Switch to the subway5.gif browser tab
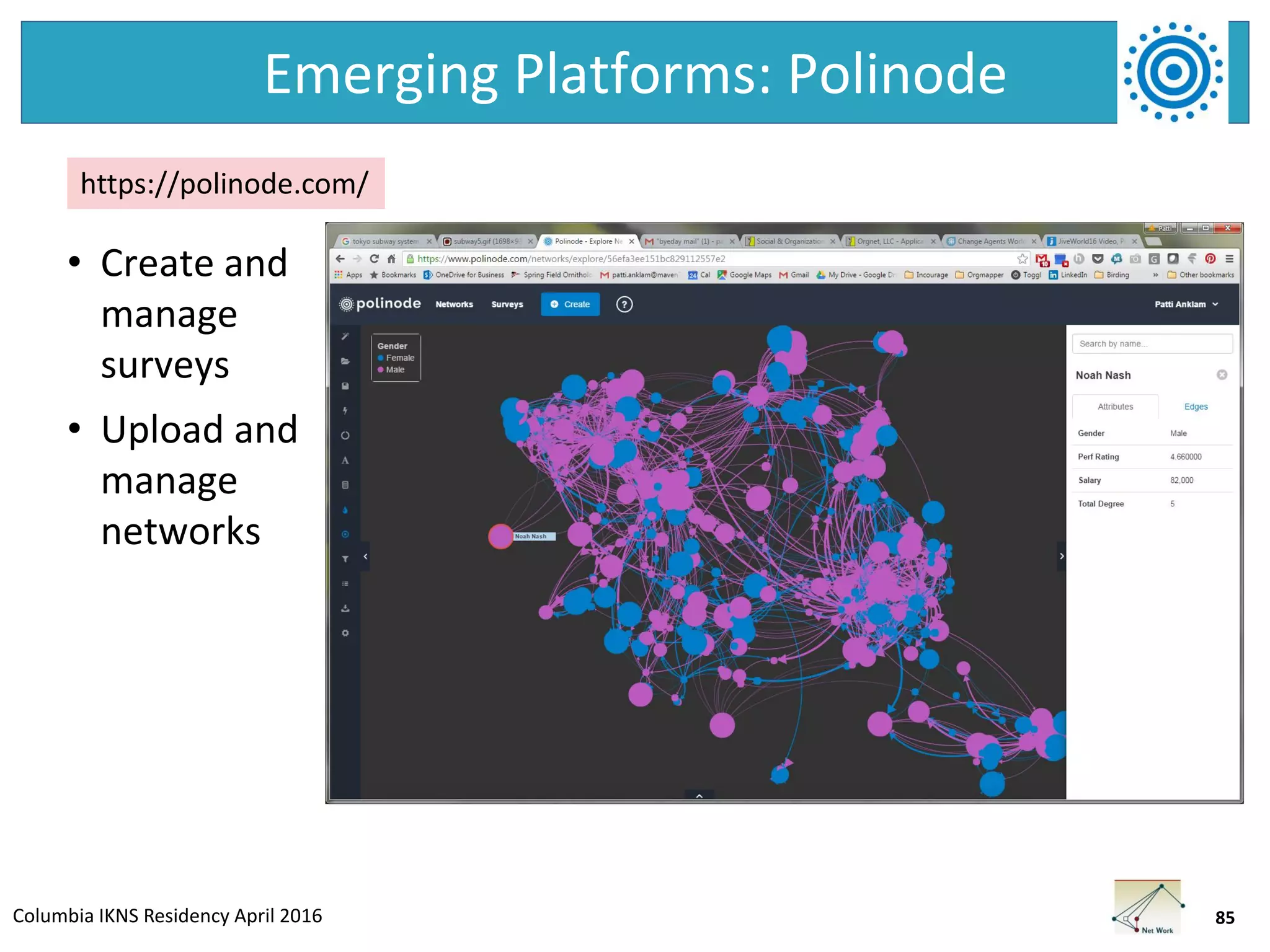Screen dimensions: 1270x952 coord(487,242)
